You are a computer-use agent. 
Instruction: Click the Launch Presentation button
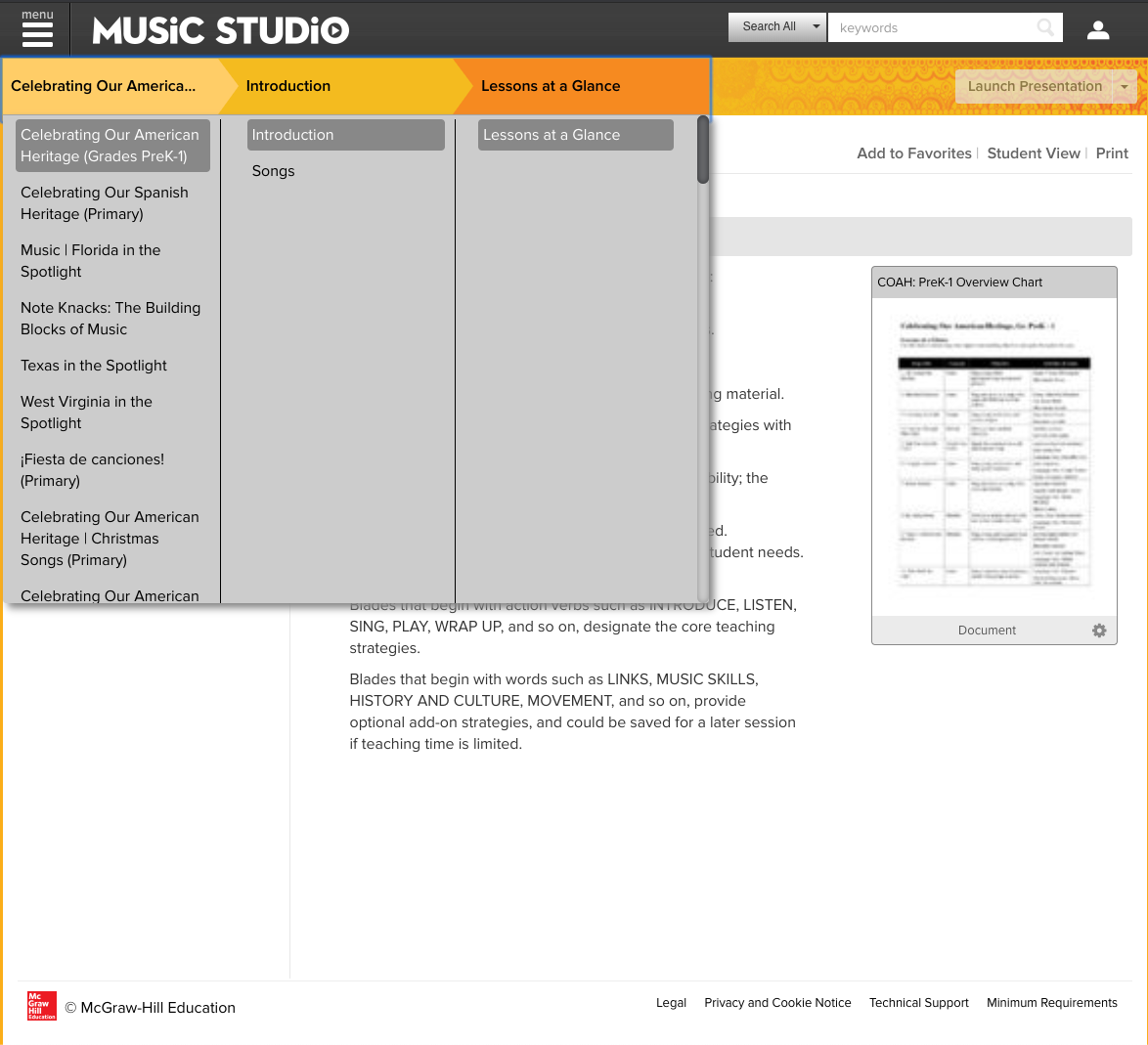point(1034,86)
